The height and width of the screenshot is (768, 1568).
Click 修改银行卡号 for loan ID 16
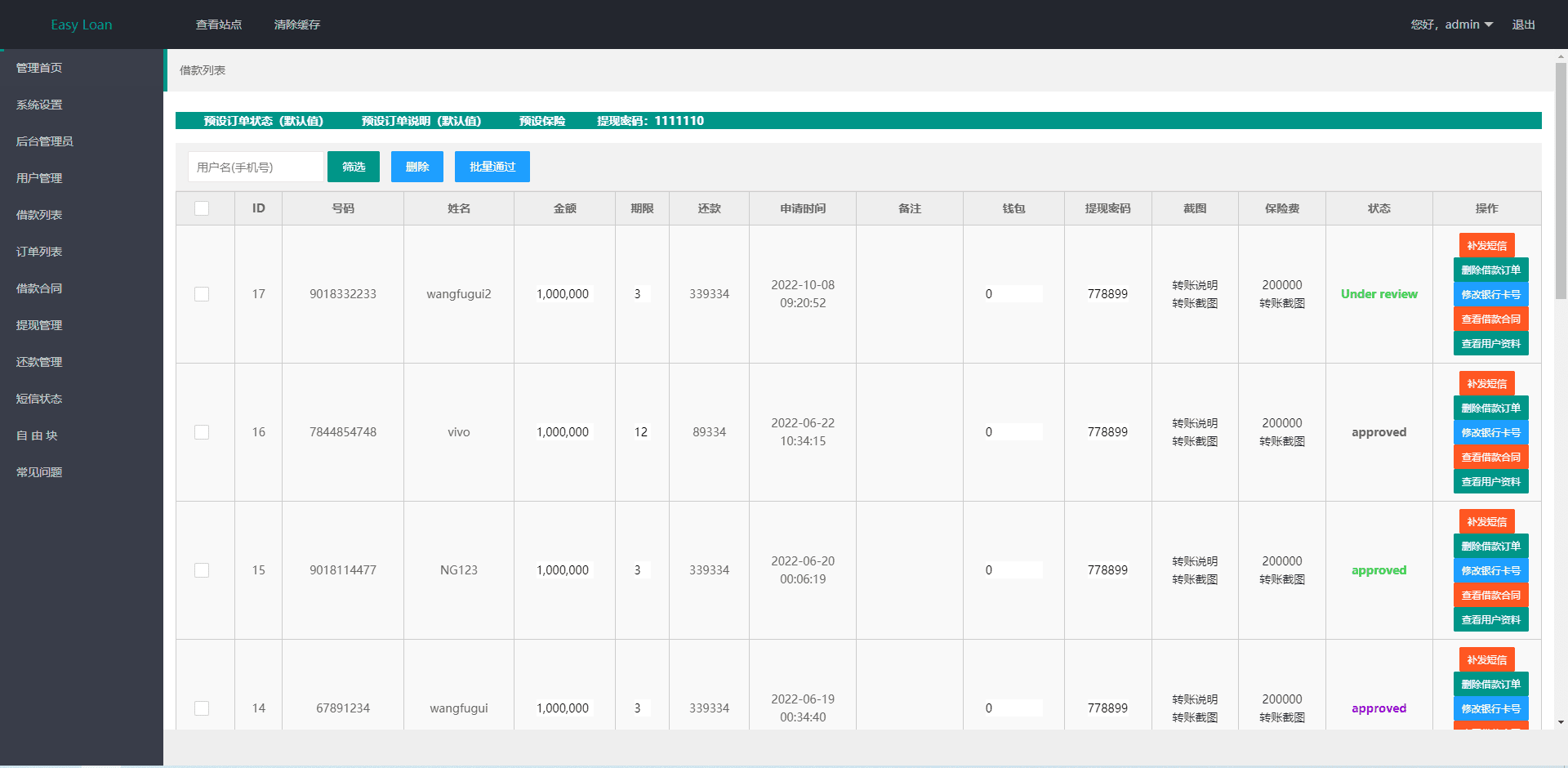1490,432
